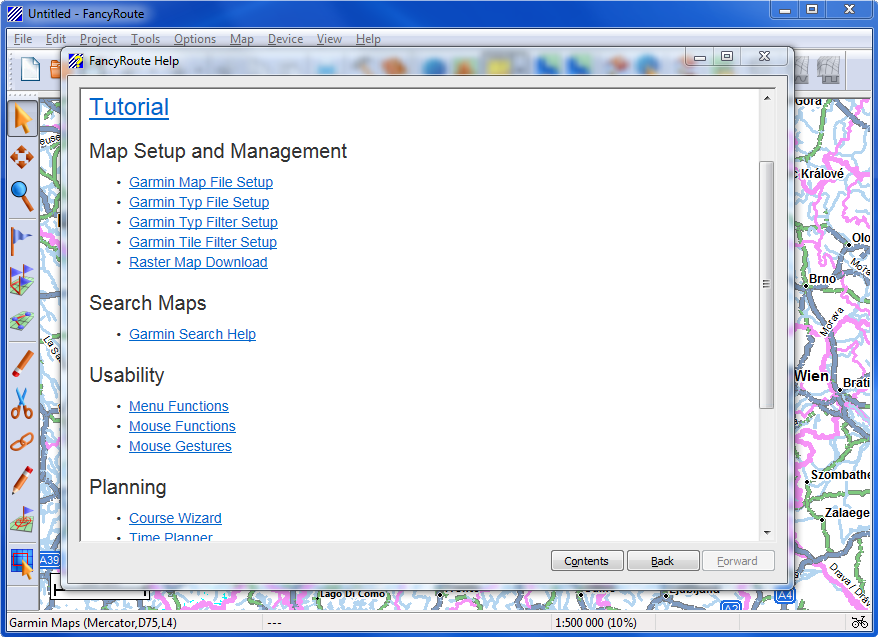
Task: Open the Device menu
Action: pos(286,39)
